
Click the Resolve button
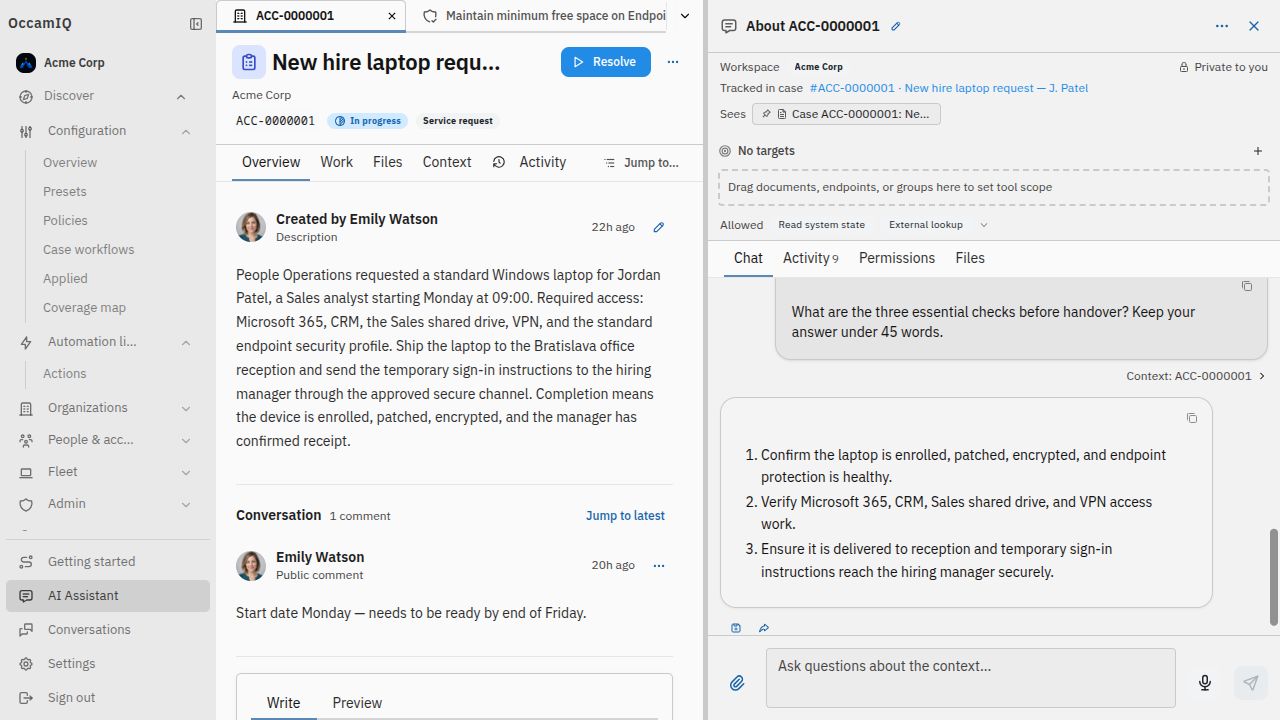point(606,62)
